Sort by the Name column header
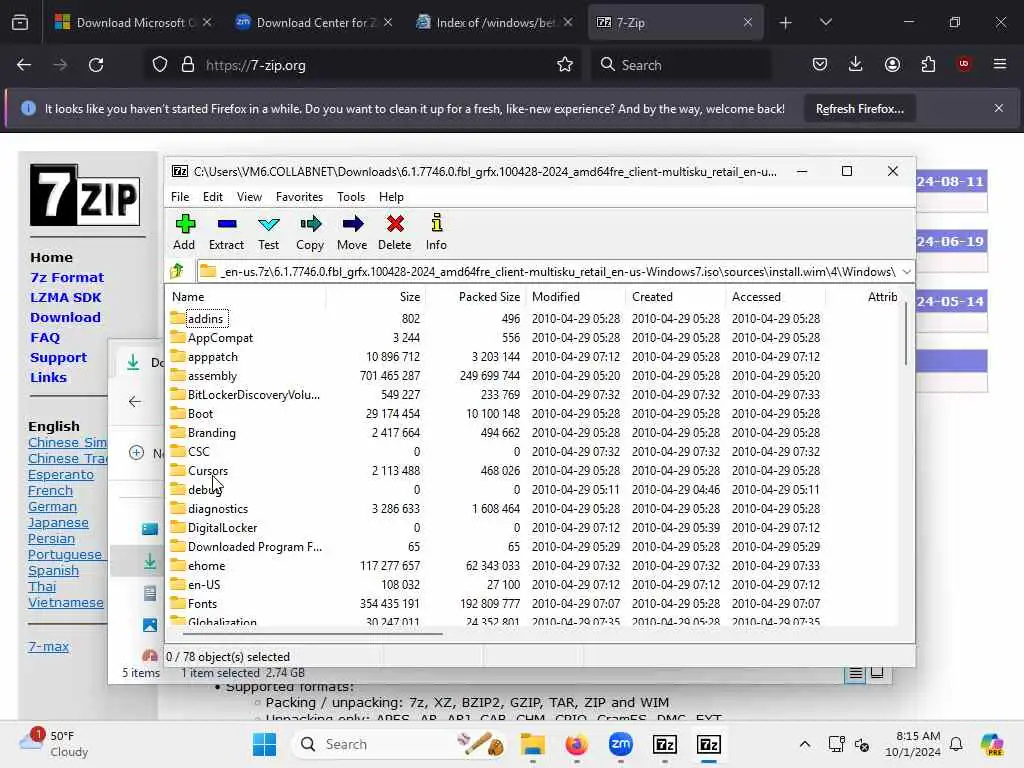Image resolution: width=1024 pixels, height=768 pixels. point(246,296)
